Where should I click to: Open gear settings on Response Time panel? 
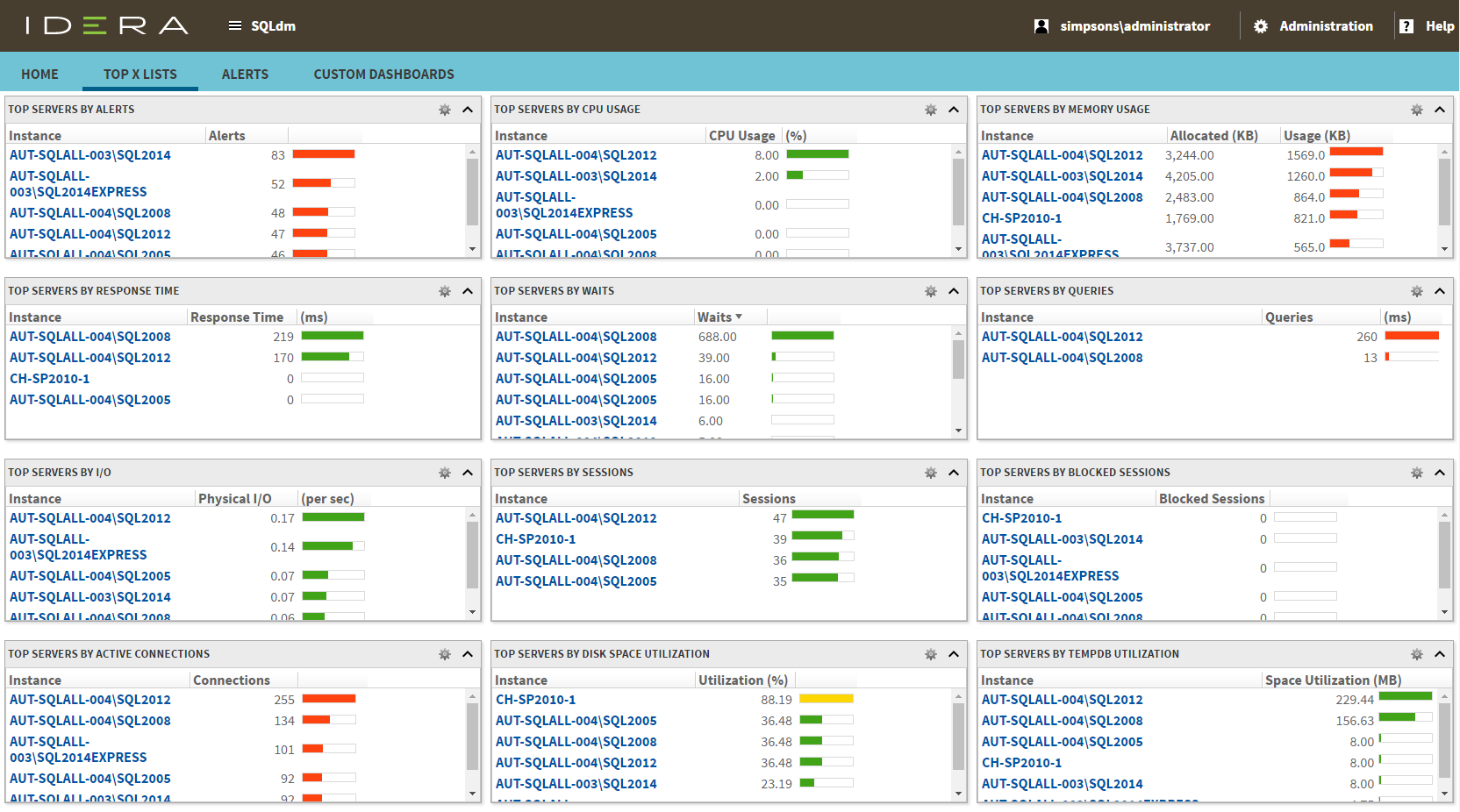(445, 291)
